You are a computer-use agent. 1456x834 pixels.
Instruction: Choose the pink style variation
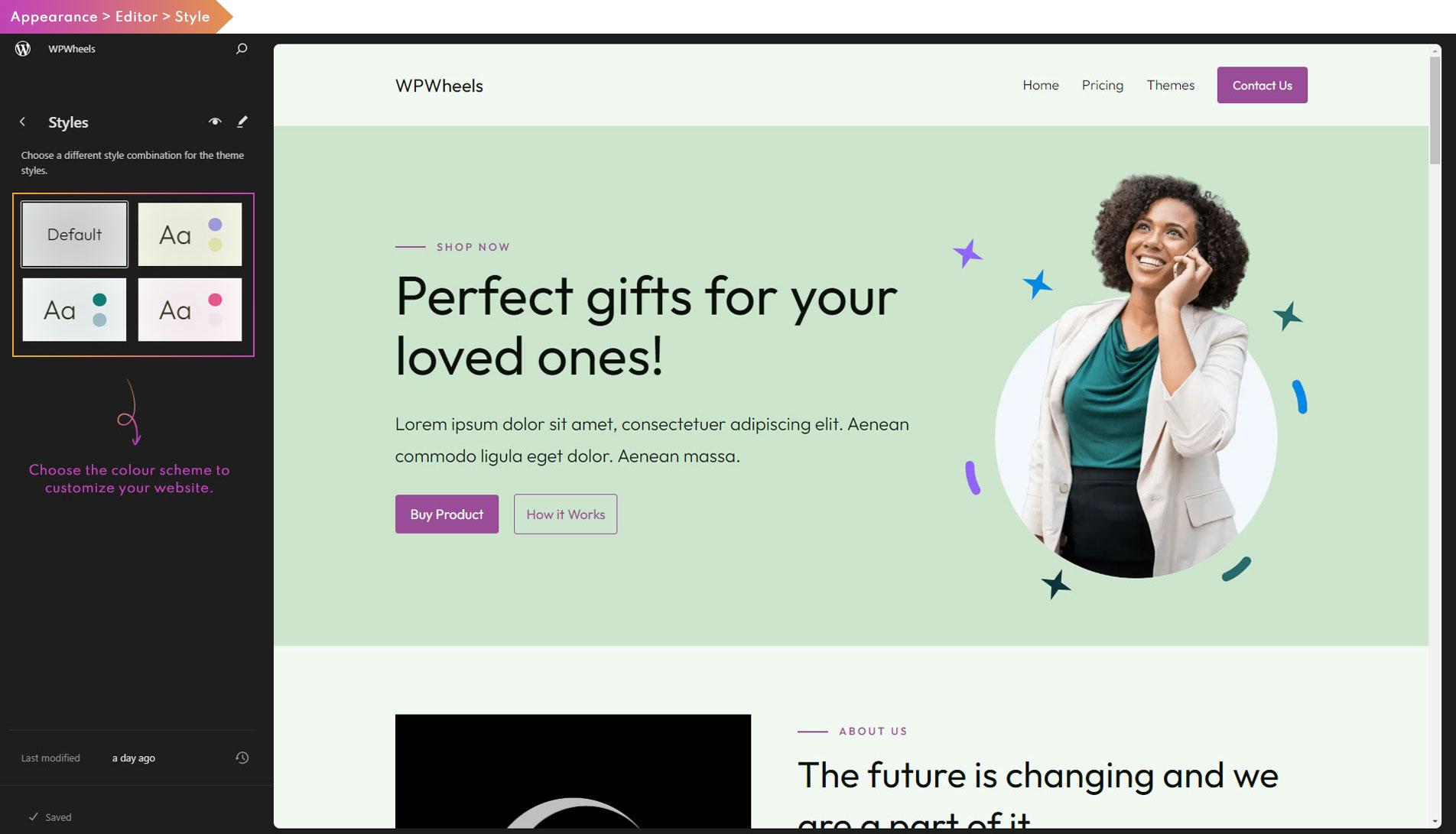[x=190, y=310]
